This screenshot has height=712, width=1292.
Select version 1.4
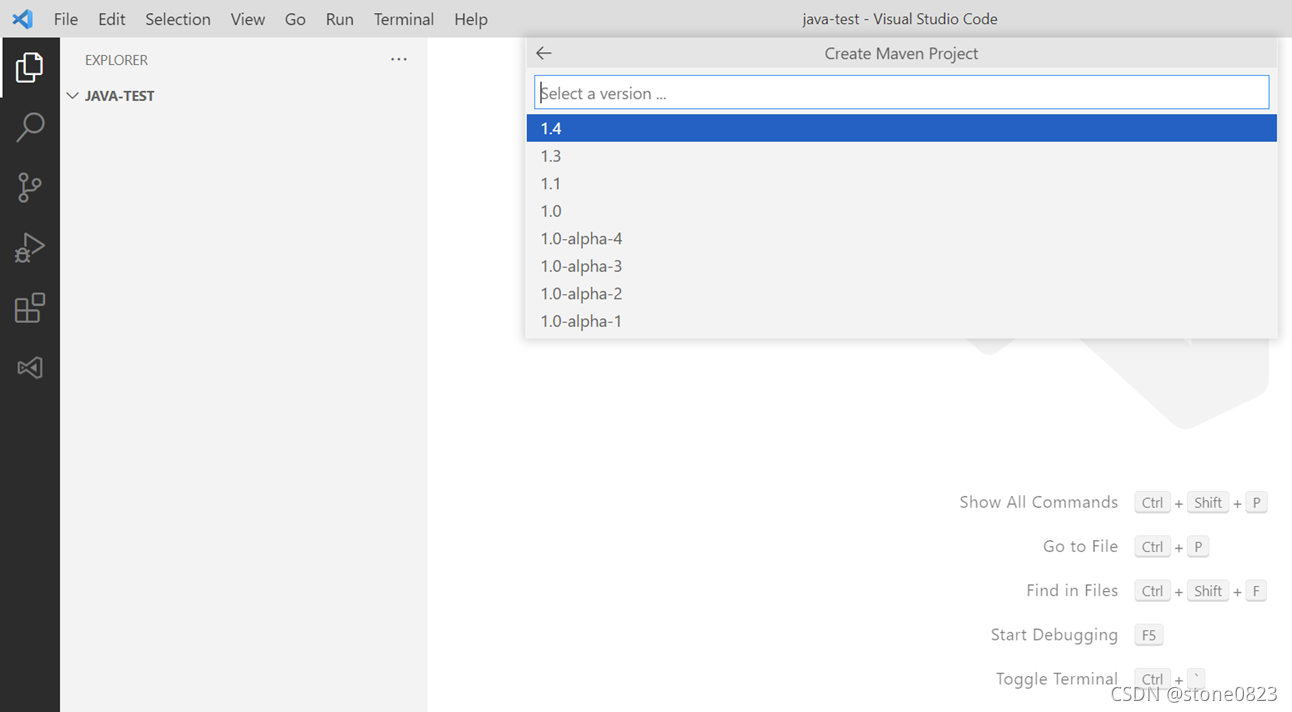coord(901,128)
